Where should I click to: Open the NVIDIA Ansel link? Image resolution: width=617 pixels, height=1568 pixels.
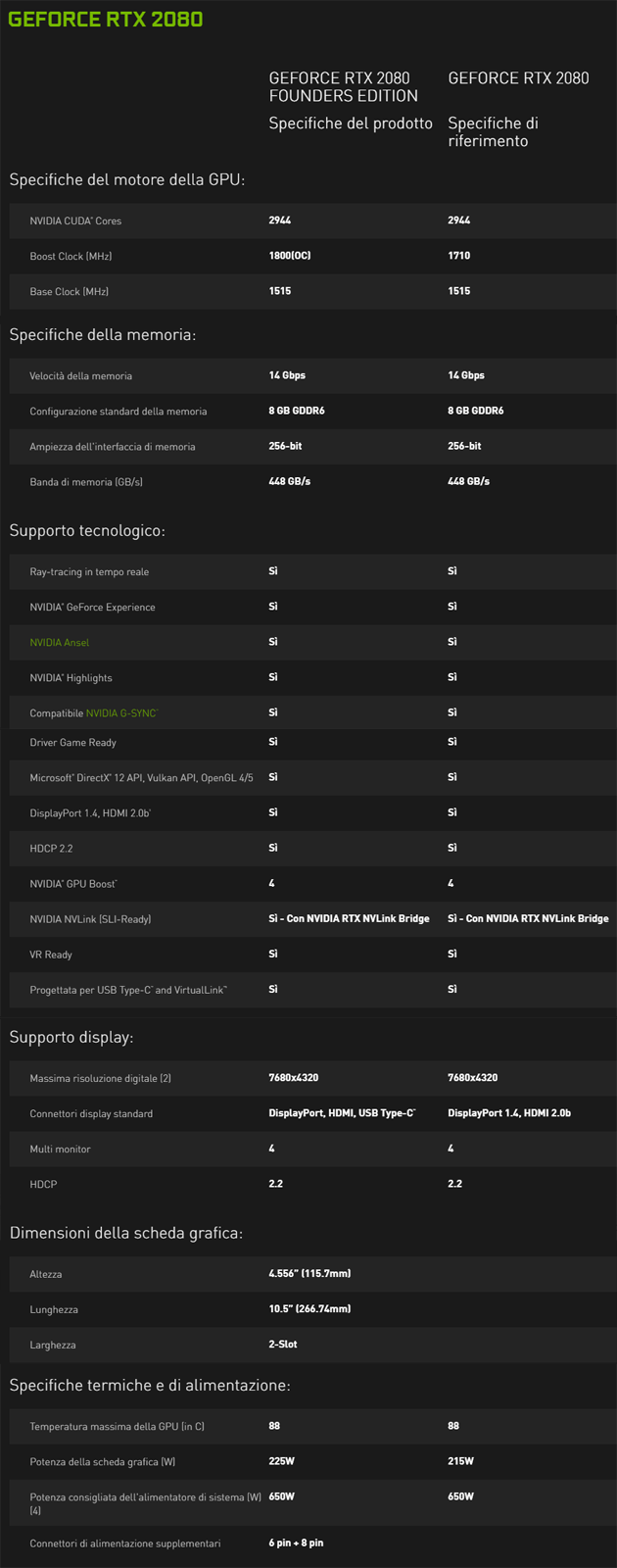[60, 643]
